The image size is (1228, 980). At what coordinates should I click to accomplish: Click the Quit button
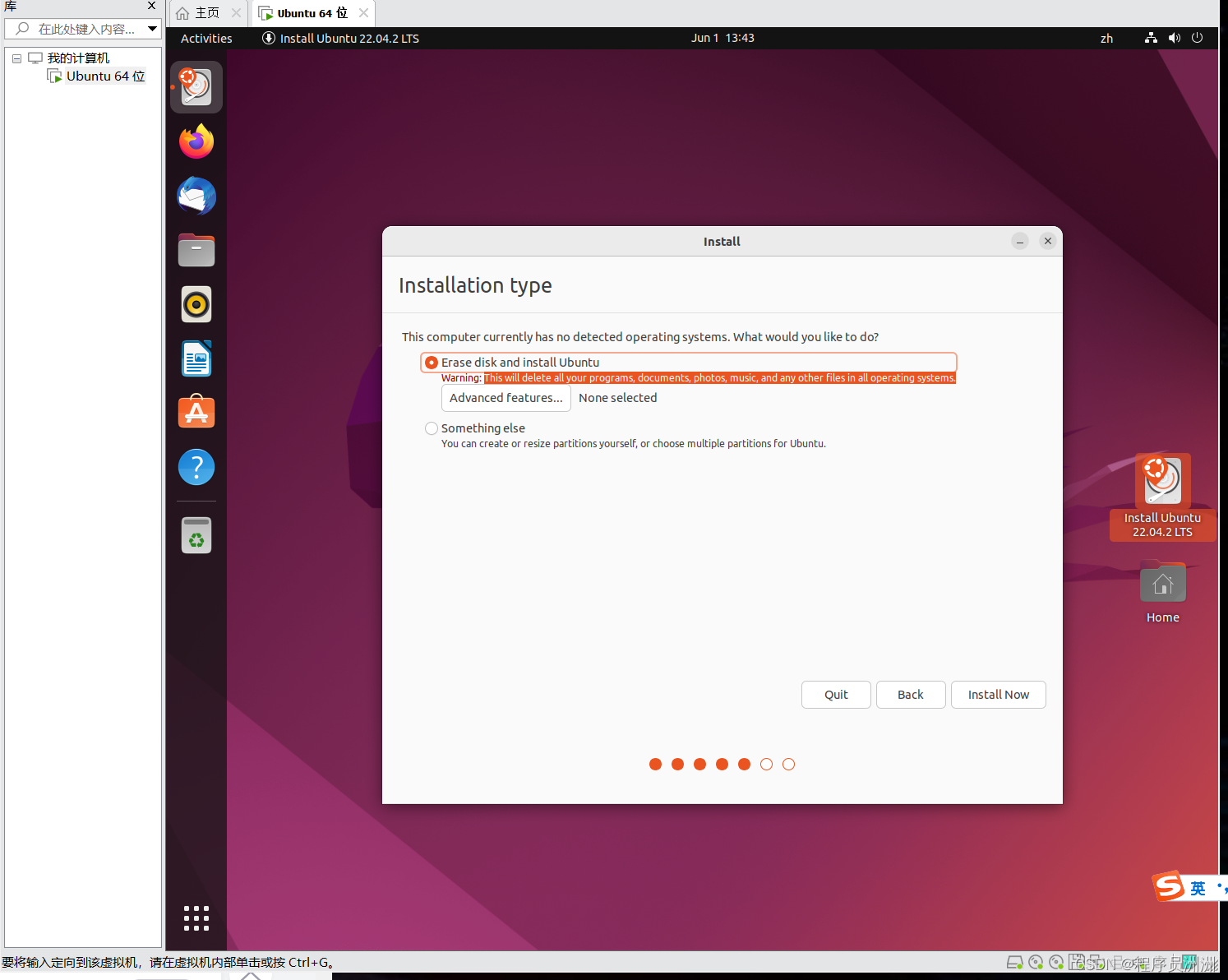pyautogui.click(x=836, y=695)
